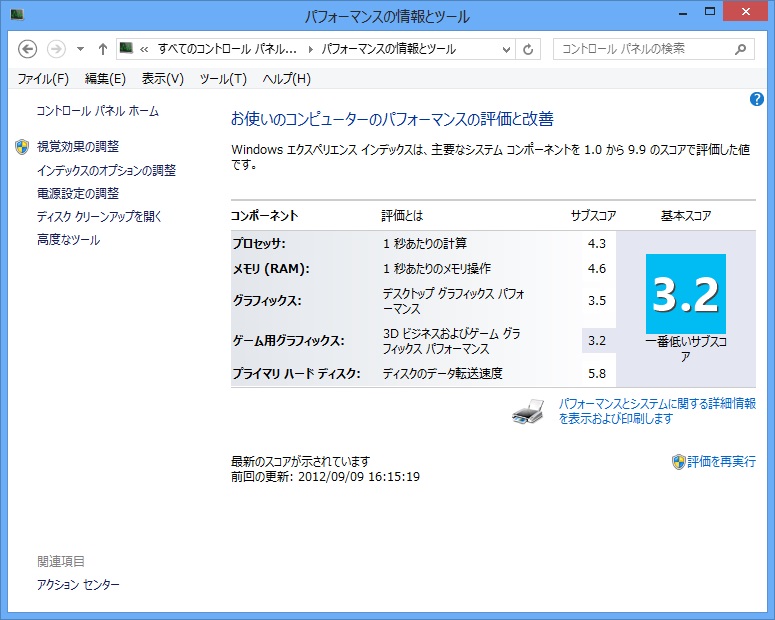Open 高度なツール link
This screenshot has width=775, height=620.
(68, 240)
